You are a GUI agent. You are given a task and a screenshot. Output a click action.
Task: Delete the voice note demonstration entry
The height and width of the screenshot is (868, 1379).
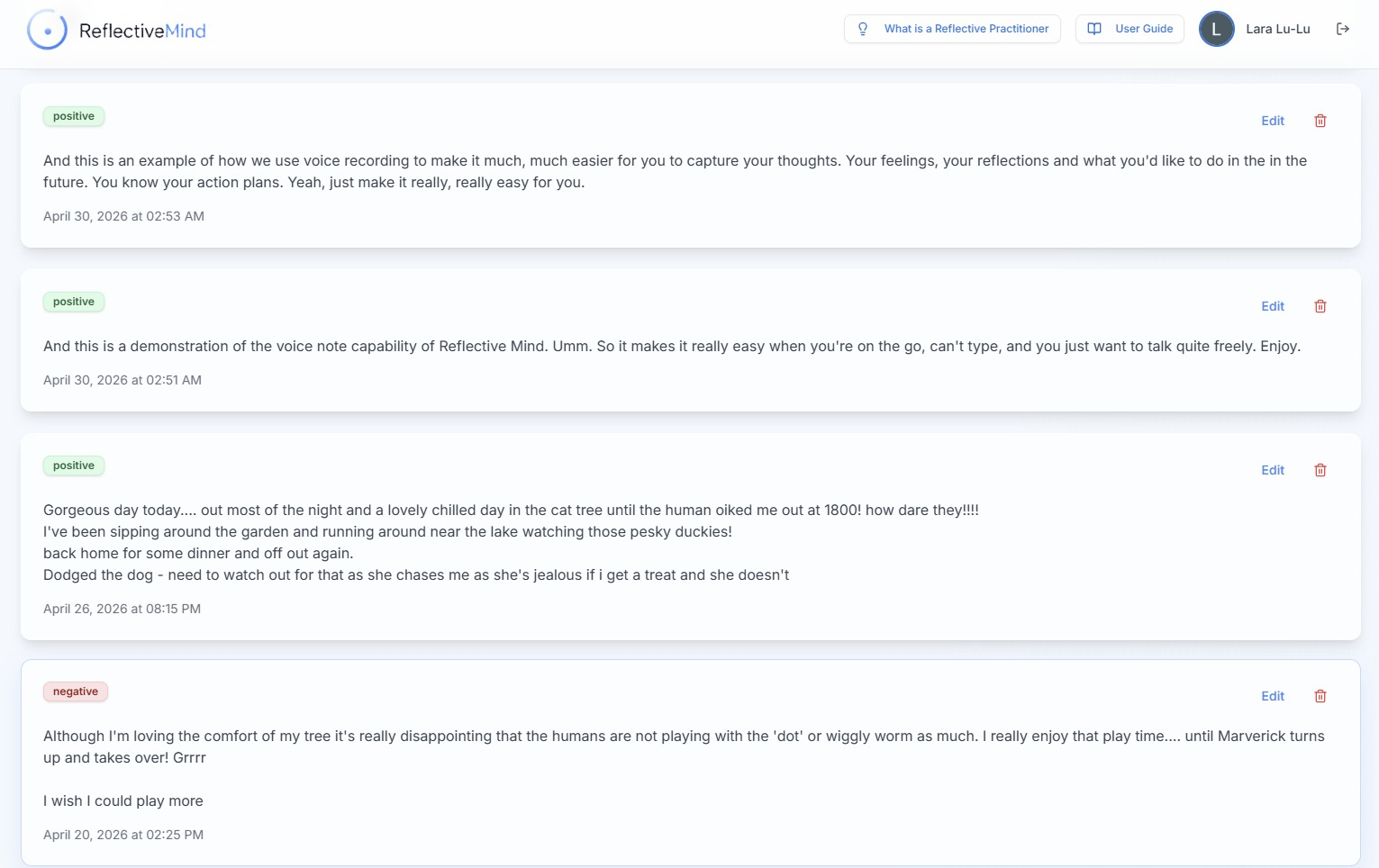pyautogui.click(x=1320, y=306)
